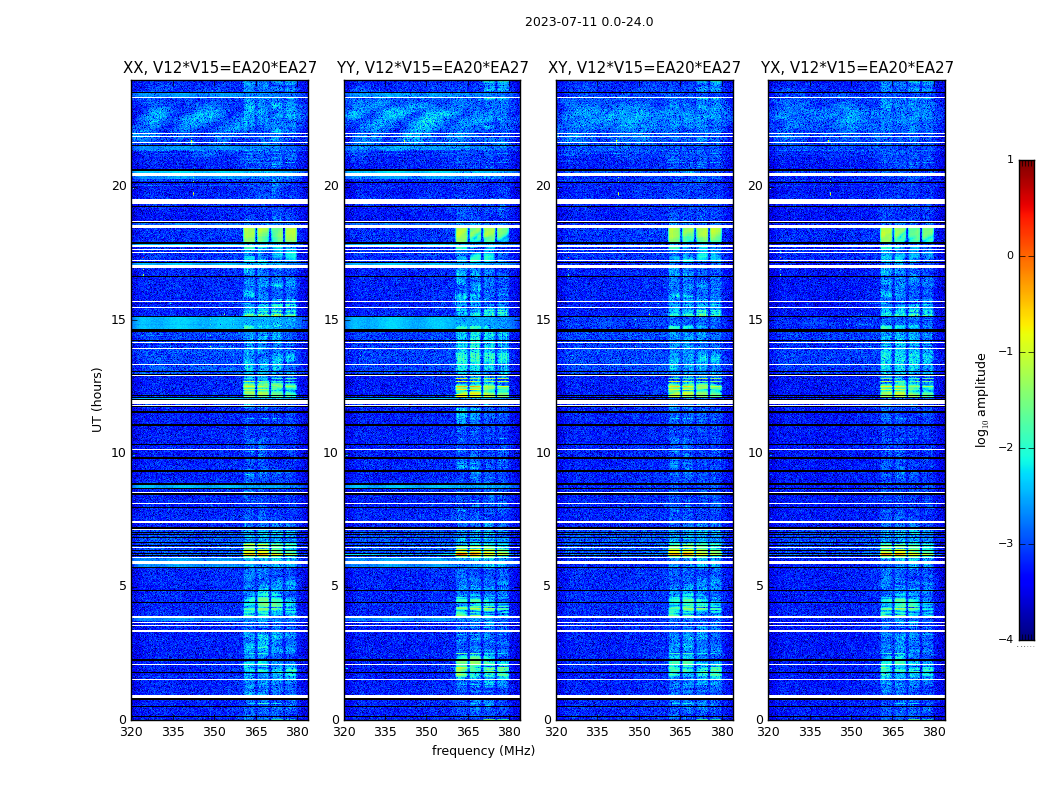Viewport: 1050px width, 800px height.
Task: Click the UT (hours) axis label
Action: (97, 400)
